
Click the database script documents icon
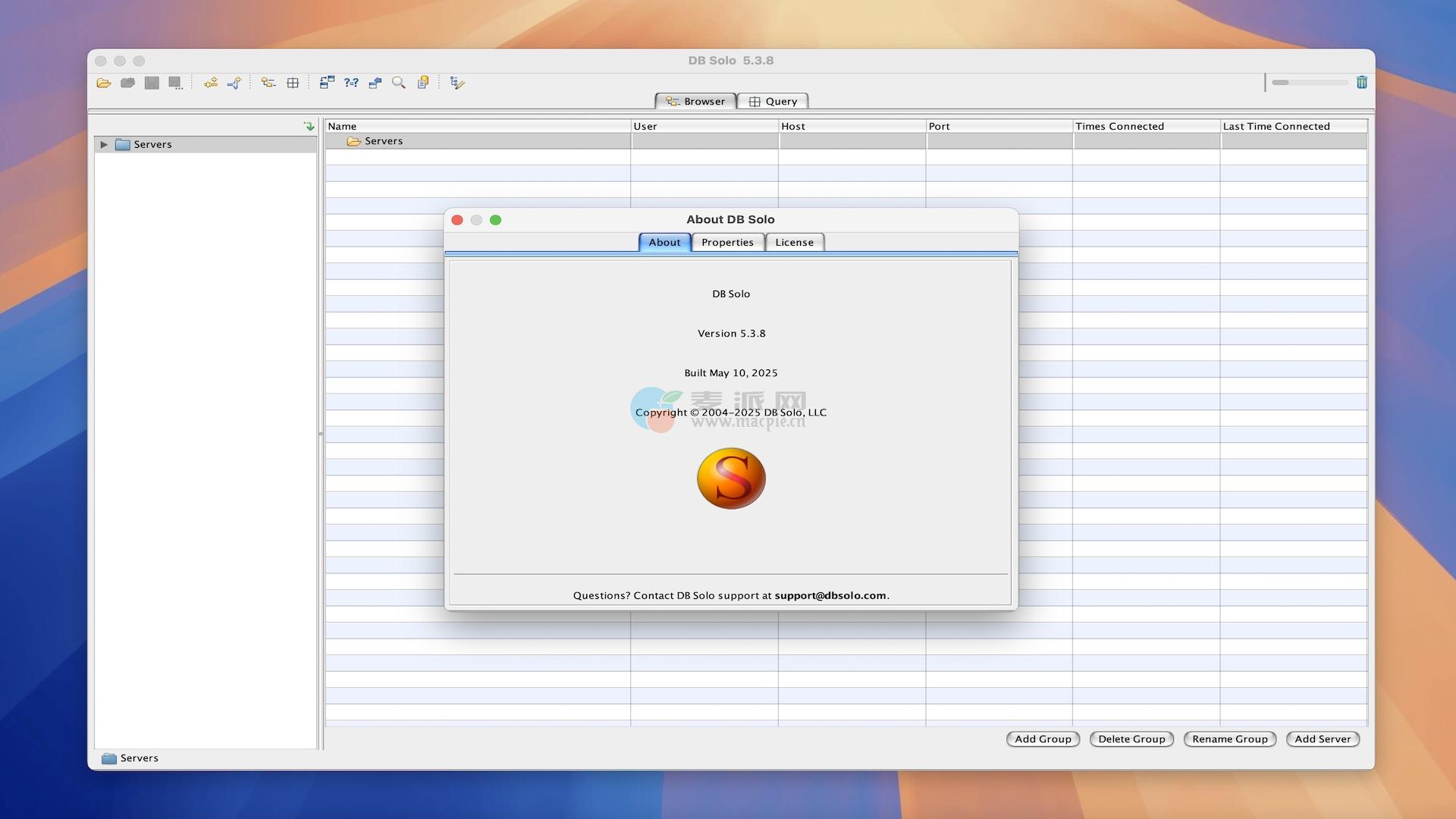point(423,83)
